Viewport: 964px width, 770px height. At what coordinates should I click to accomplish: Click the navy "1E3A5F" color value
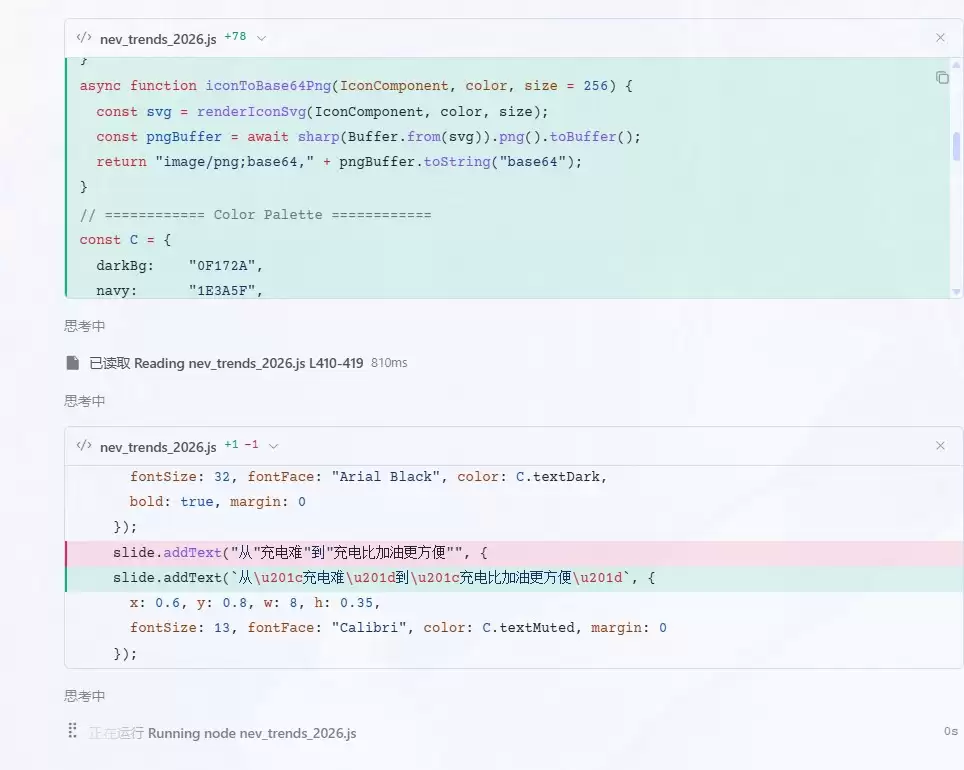[x=226, y=291]
